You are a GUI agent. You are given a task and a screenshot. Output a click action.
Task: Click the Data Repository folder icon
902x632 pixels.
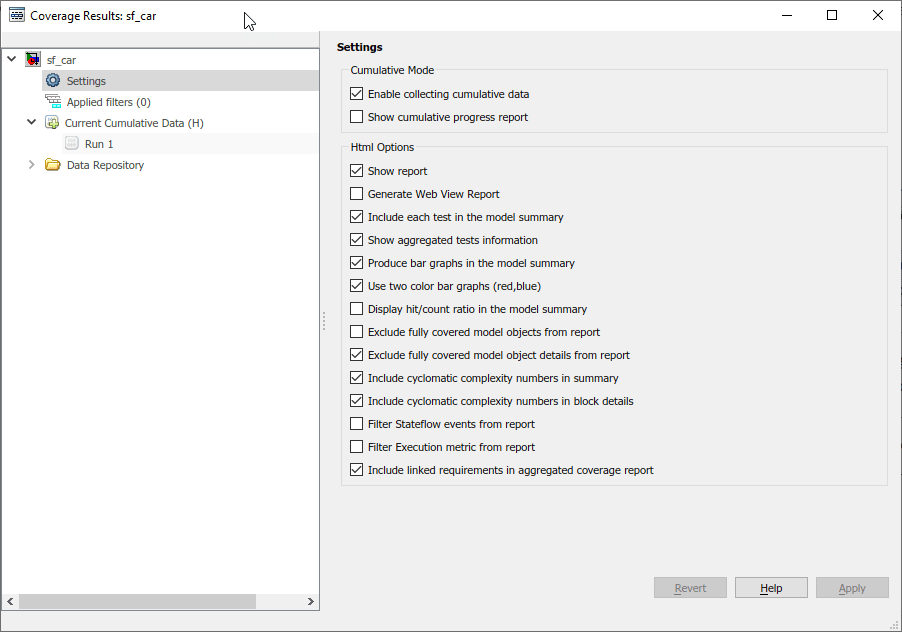click(53, 164)
